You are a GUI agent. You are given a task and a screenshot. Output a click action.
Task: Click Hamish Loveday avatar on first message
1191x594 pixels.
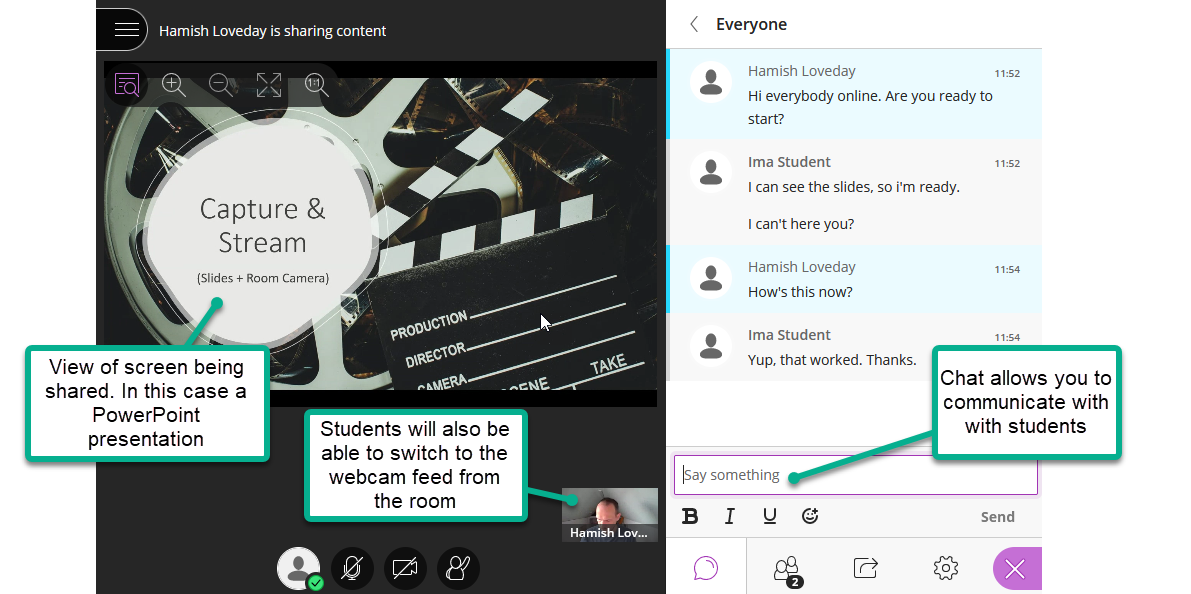pyautogui.click(x=711, y=81)
